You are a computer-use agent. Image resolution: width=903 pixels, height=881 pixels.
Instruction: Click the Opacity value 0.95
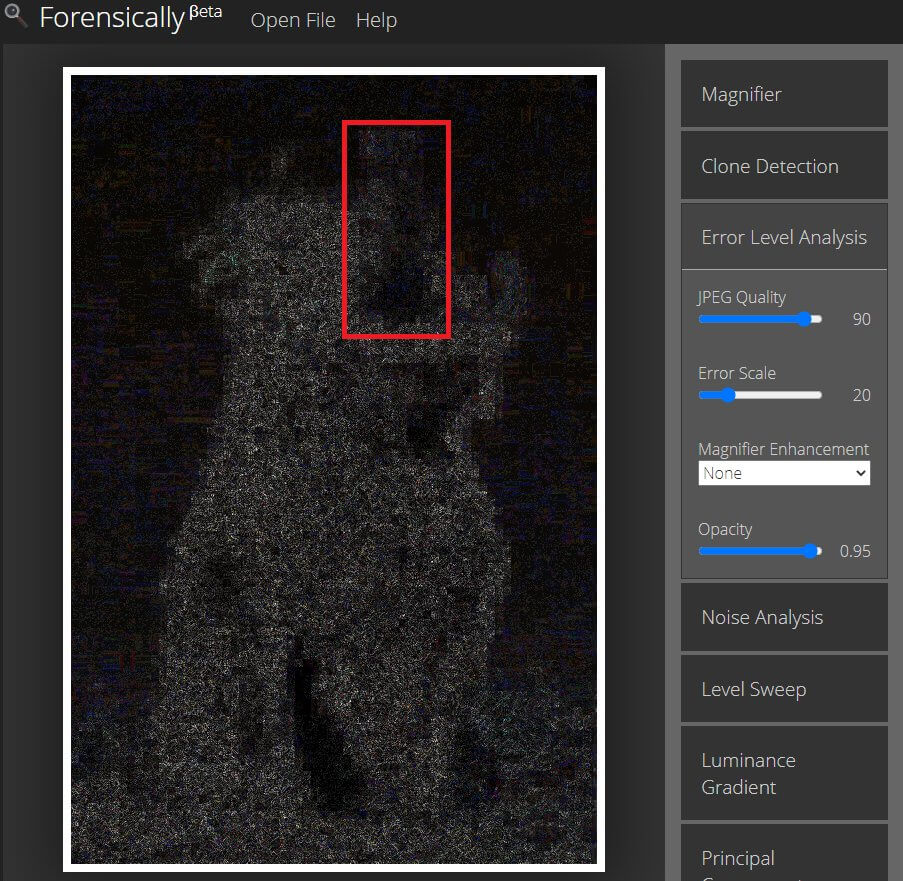(x=855, y=551)
